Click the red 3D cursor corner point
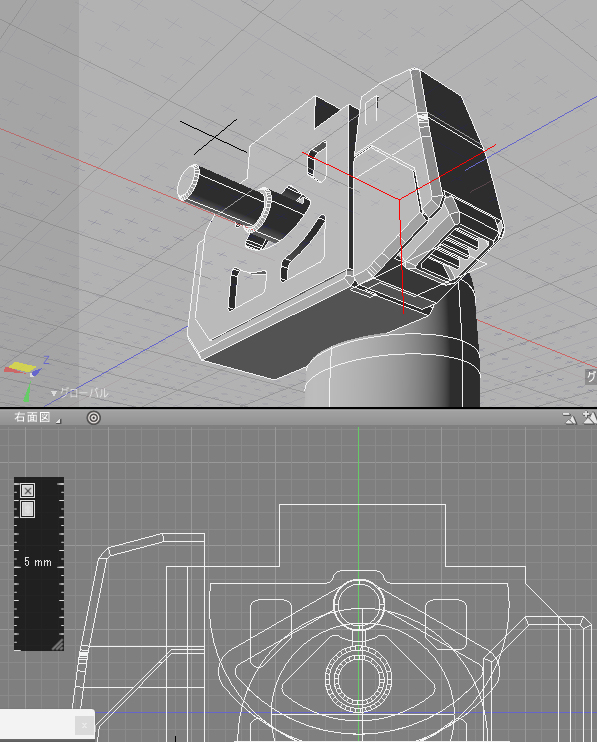The height and width of the screenshot is (742, 597). tap(399, 199)
